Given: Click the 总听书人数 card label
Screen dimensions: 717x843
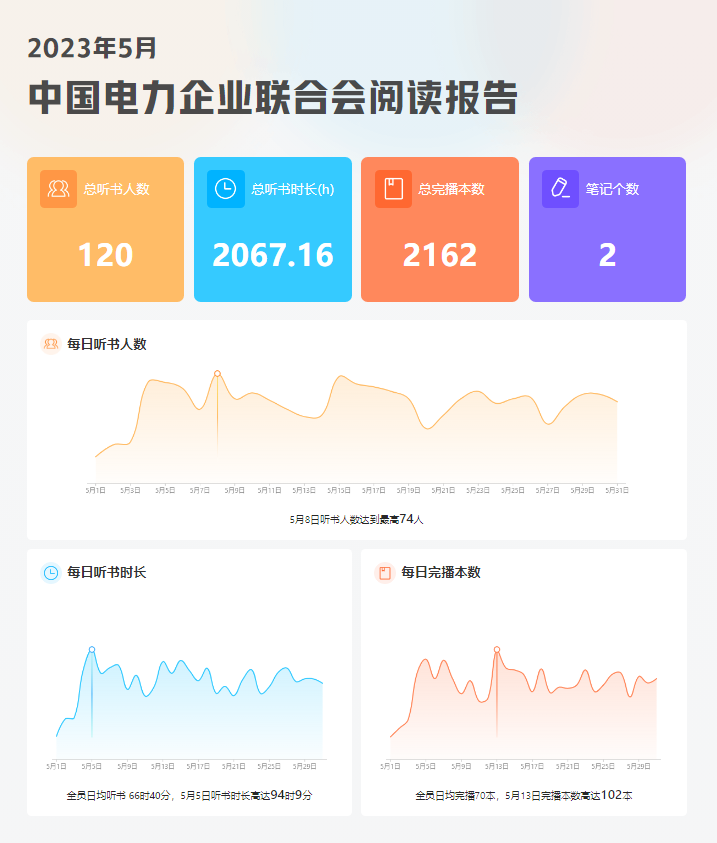Looking at the screenshot, I should [117, 189].
